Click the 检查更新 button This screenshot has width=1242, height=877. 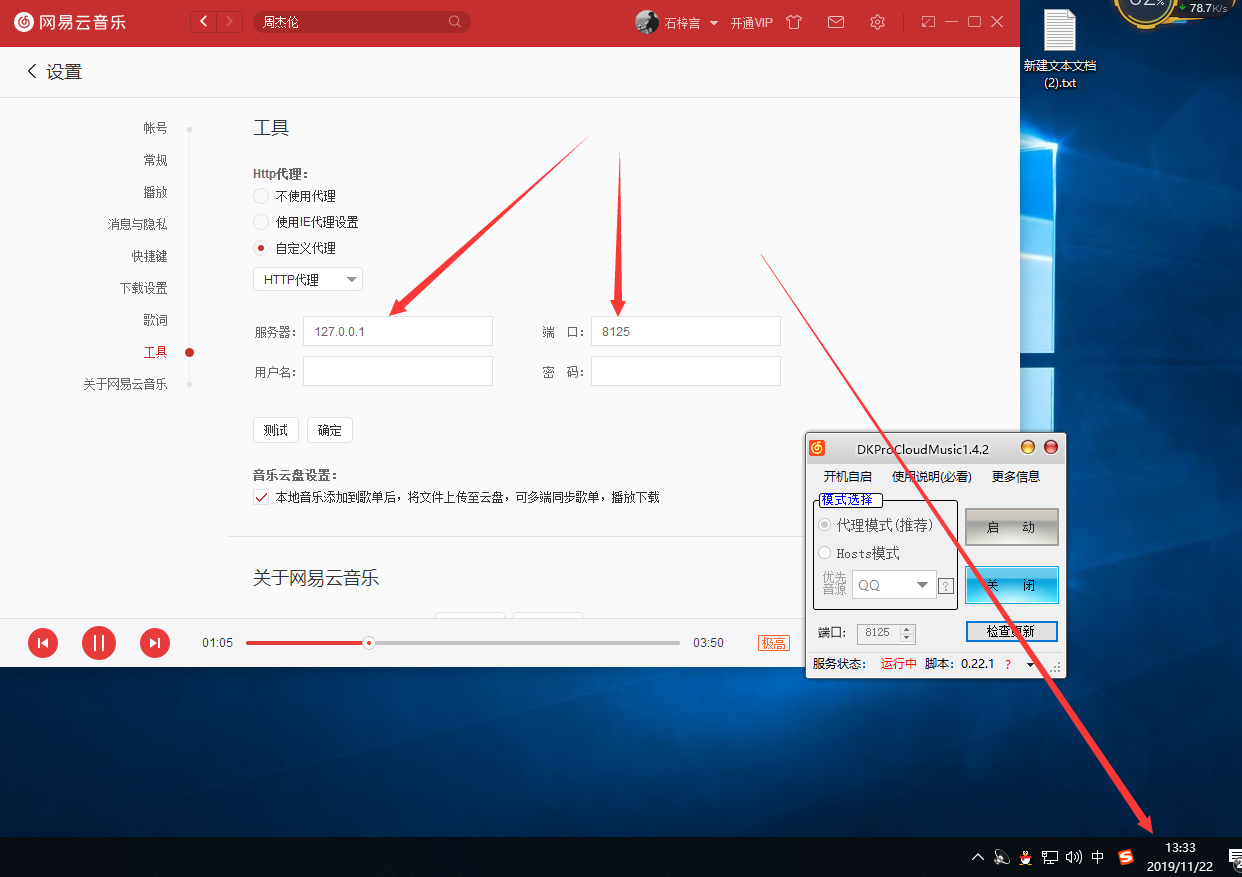pyautogui.click(x=1011, y=631)
